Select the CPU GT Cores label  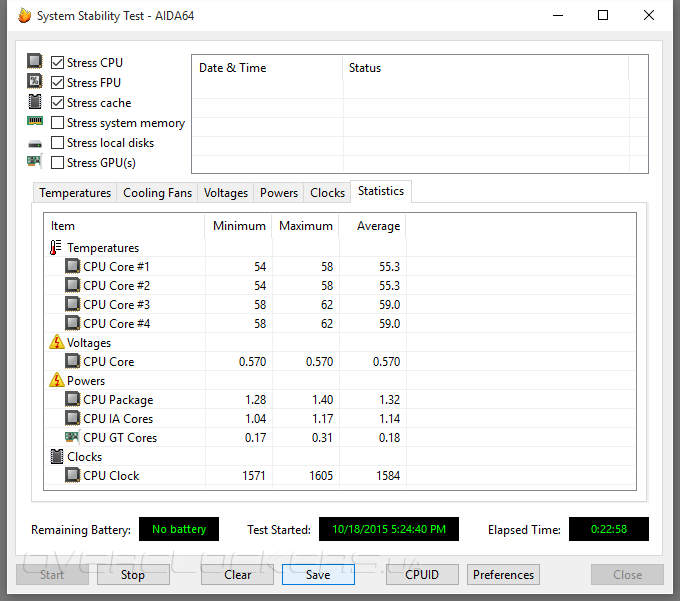(120, 438)
